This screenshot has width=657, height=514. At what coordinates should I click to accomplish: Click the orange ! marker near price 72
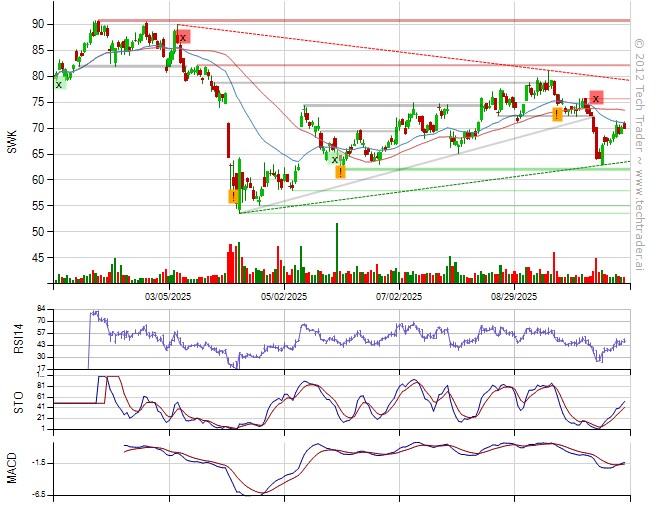point(557,115)
